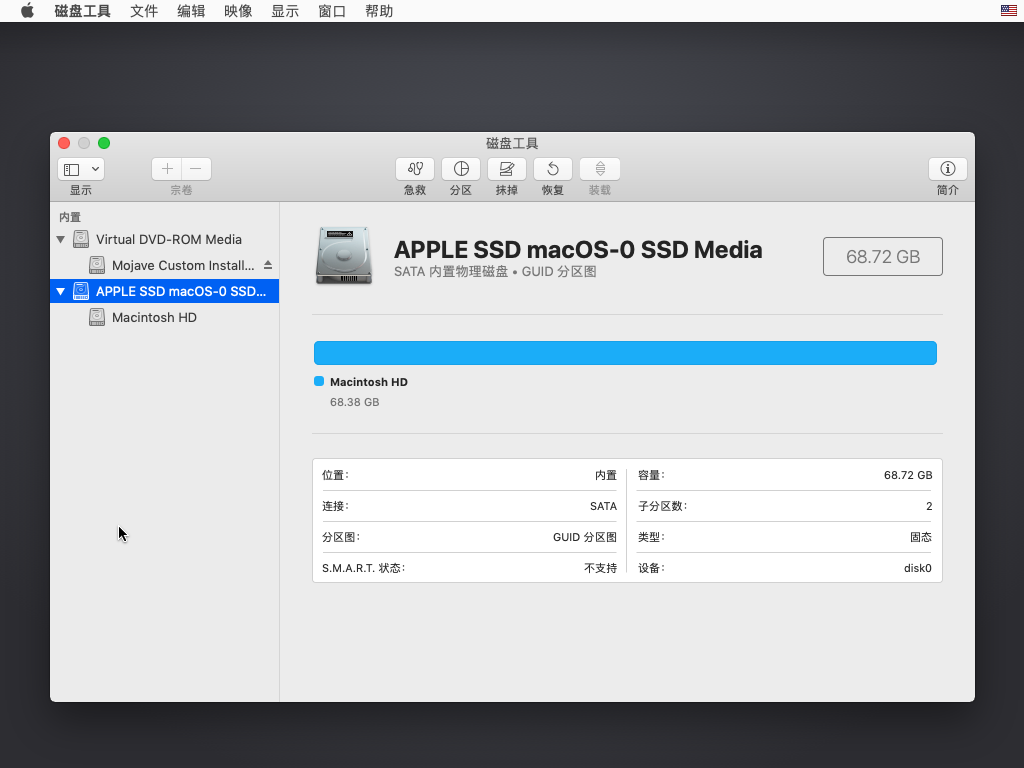Open the view dropdown chevron
The image size is (1024, 768).
pos(95,169)
